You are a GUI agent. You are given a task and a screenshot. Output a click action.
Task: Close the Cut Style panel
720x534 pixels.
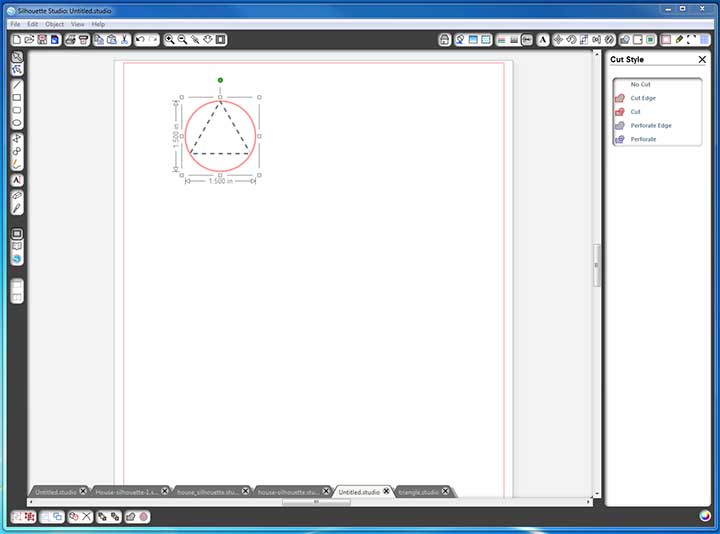tap(702, 59)
